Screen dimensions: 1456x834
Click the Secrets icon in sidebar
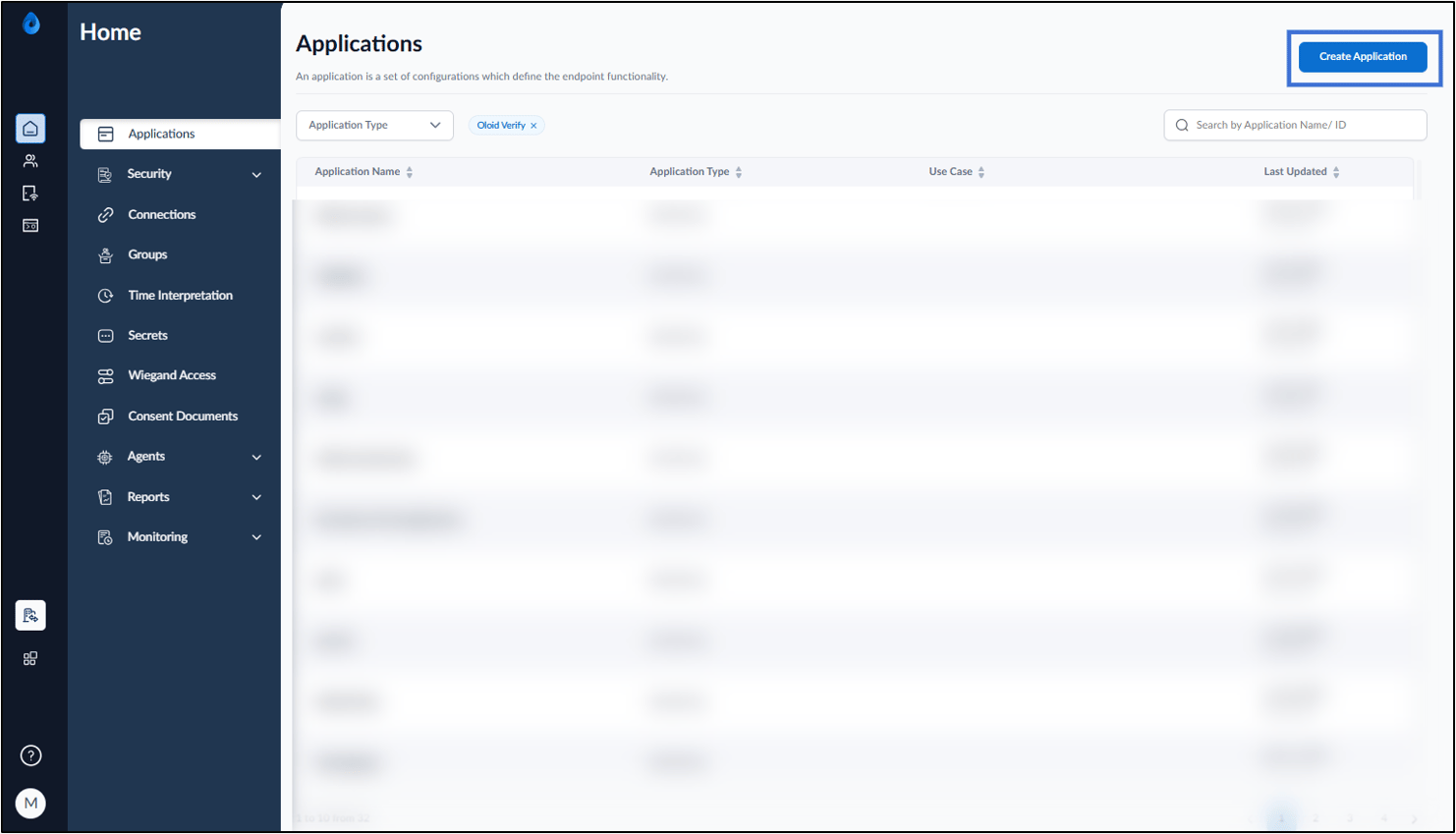click(105, 336)
